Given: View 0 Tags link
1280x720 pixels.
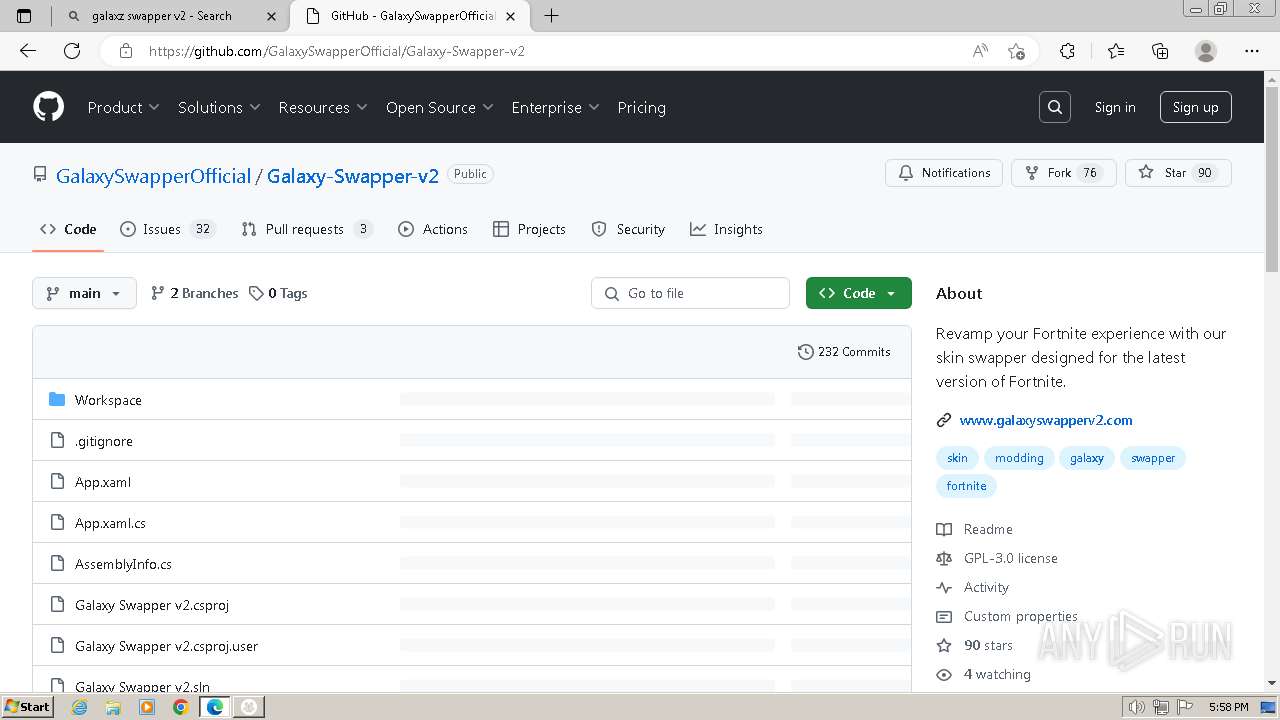Looking at the screenshot, I should pos(278,293).
